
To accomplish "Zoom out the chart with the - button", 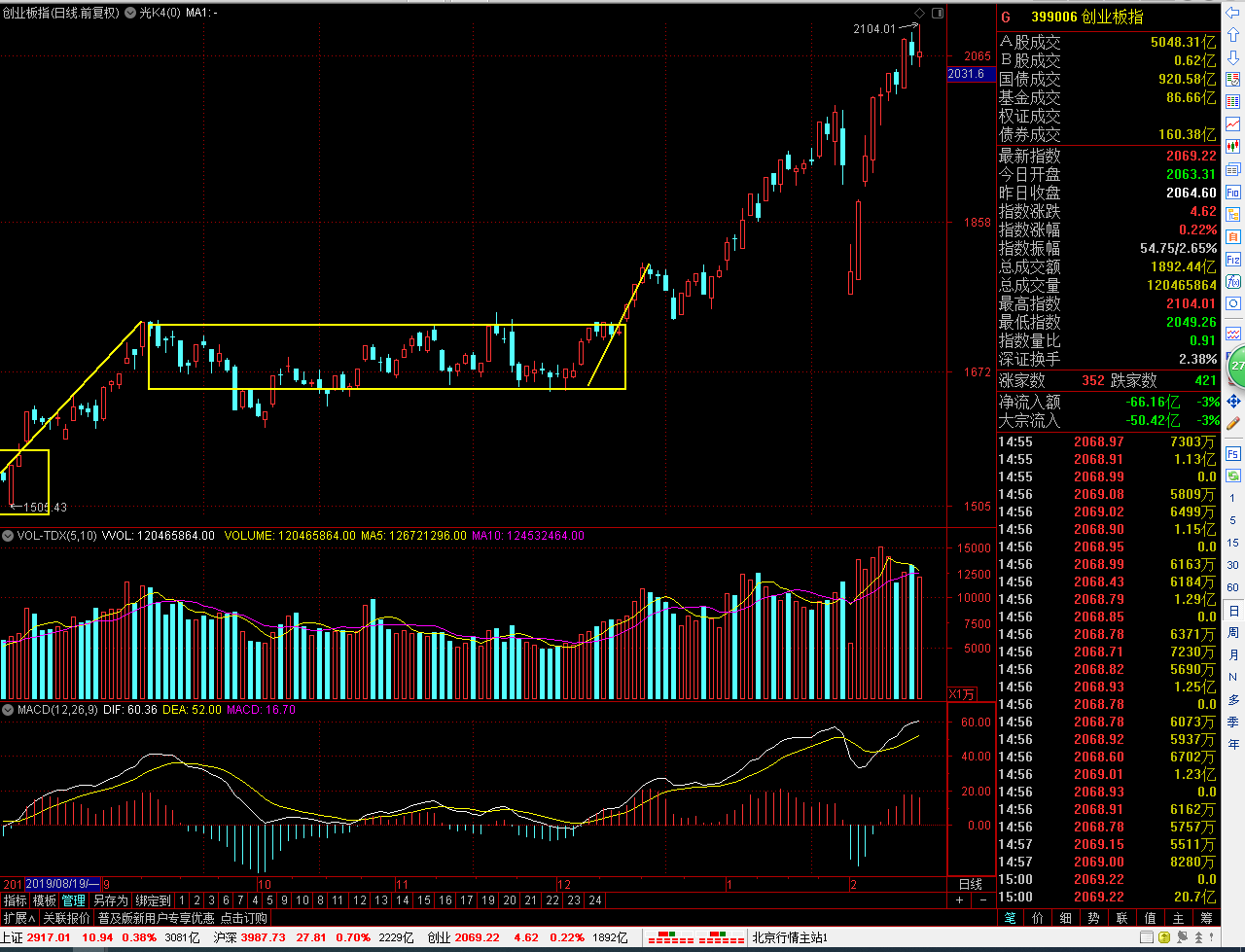I will coord(983,900).
